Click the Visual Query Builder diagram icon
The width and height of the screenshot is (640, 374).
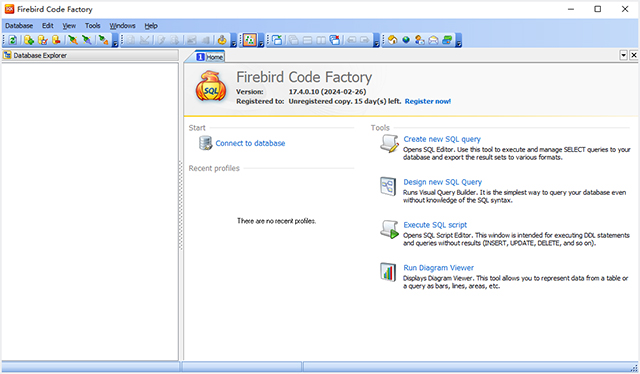pos(388,187)
